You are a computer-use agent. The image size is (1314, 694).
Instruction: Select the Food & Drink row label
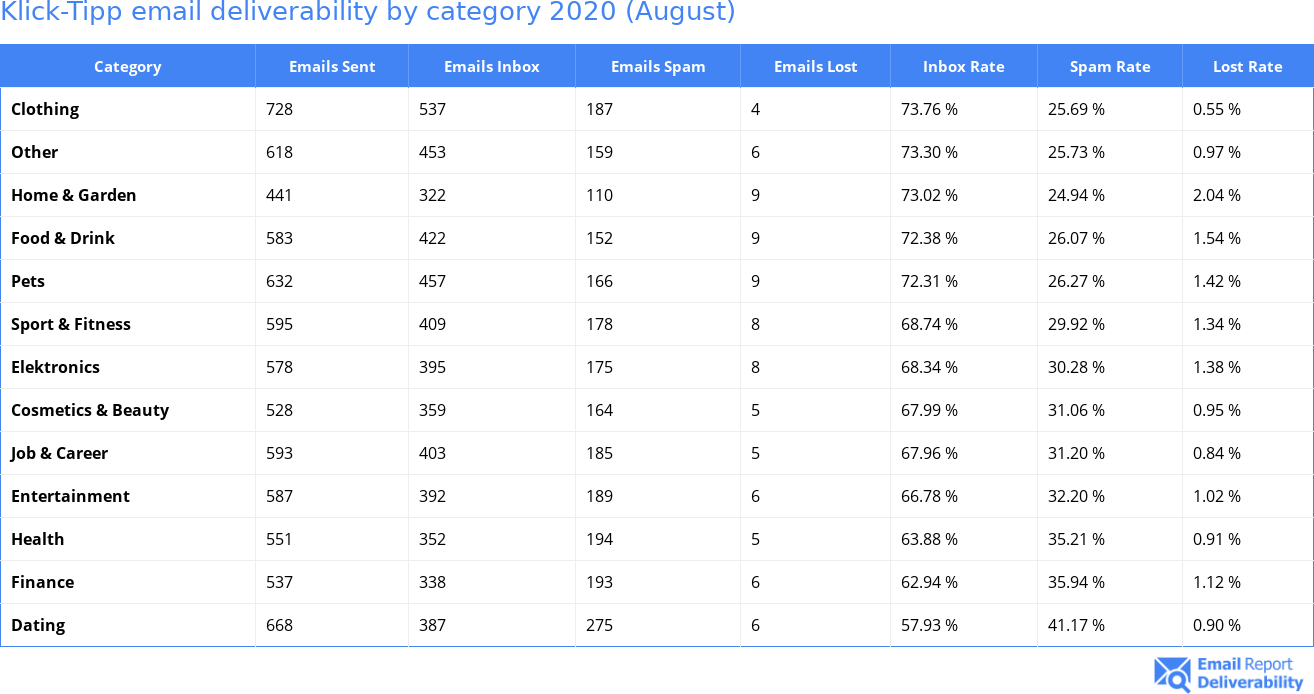[63, 238]
